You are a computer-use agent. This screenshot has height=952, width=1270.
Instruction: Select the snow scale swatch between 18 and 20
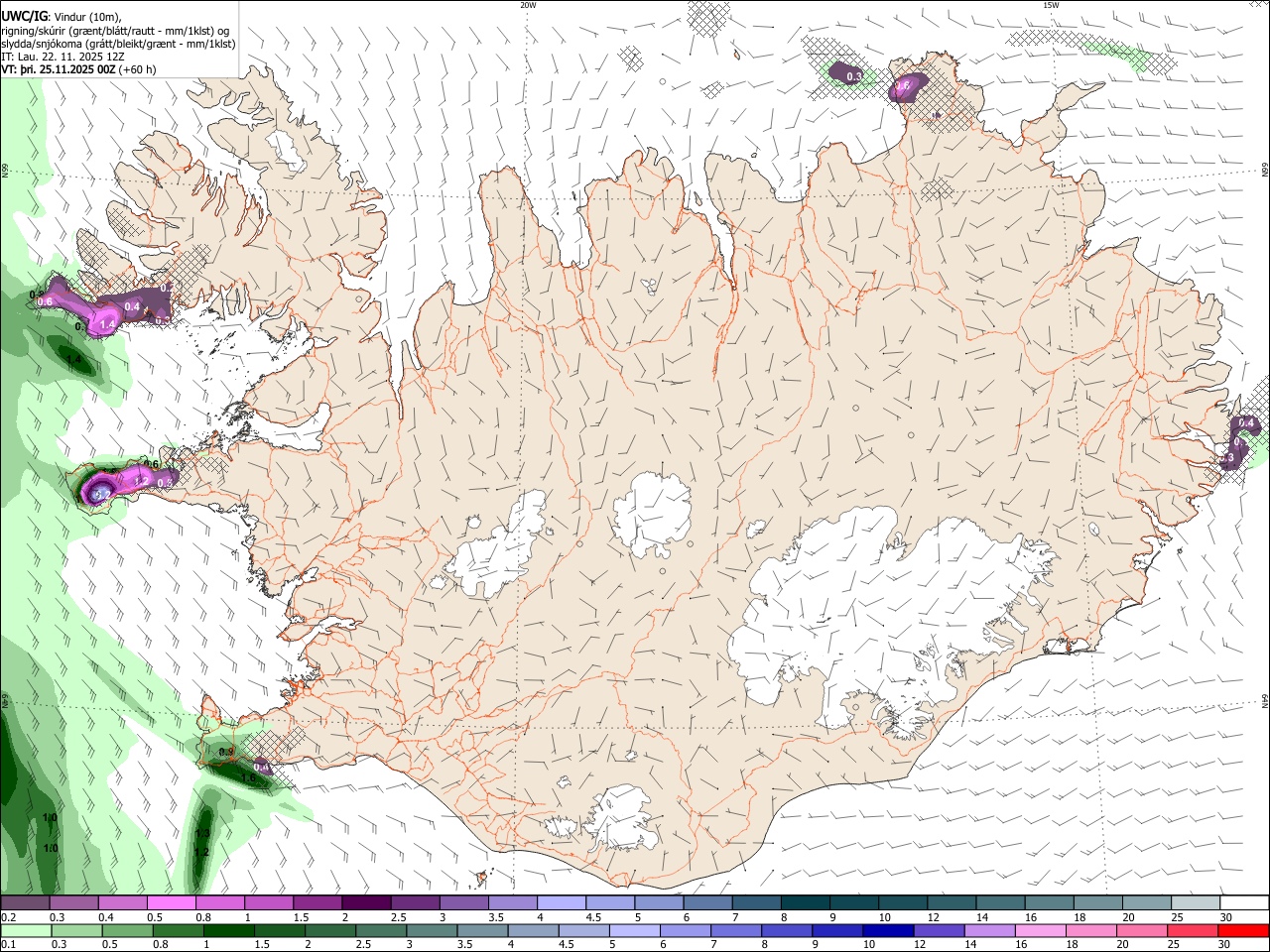[x=1098, y=902]
